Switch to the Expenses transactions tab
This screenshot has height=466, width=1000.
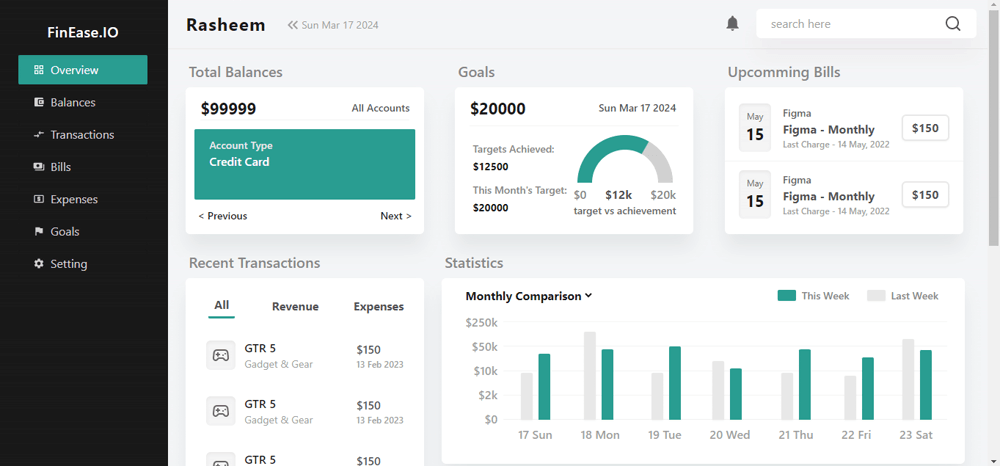pyautogui.click(x=378, y=307)
